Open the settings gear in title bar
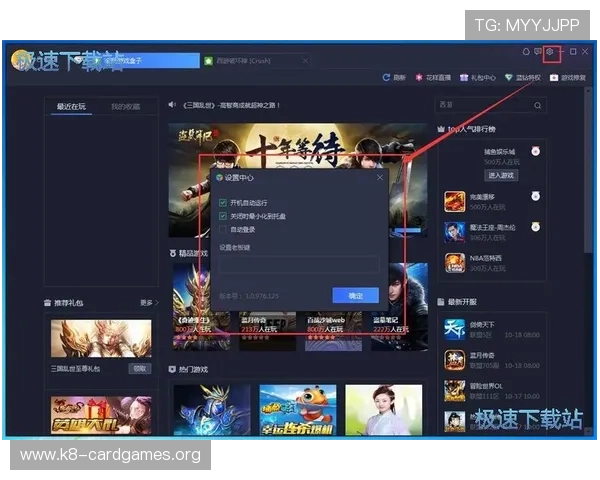This screenshot has height=480, width=600. tap(549, 52)
